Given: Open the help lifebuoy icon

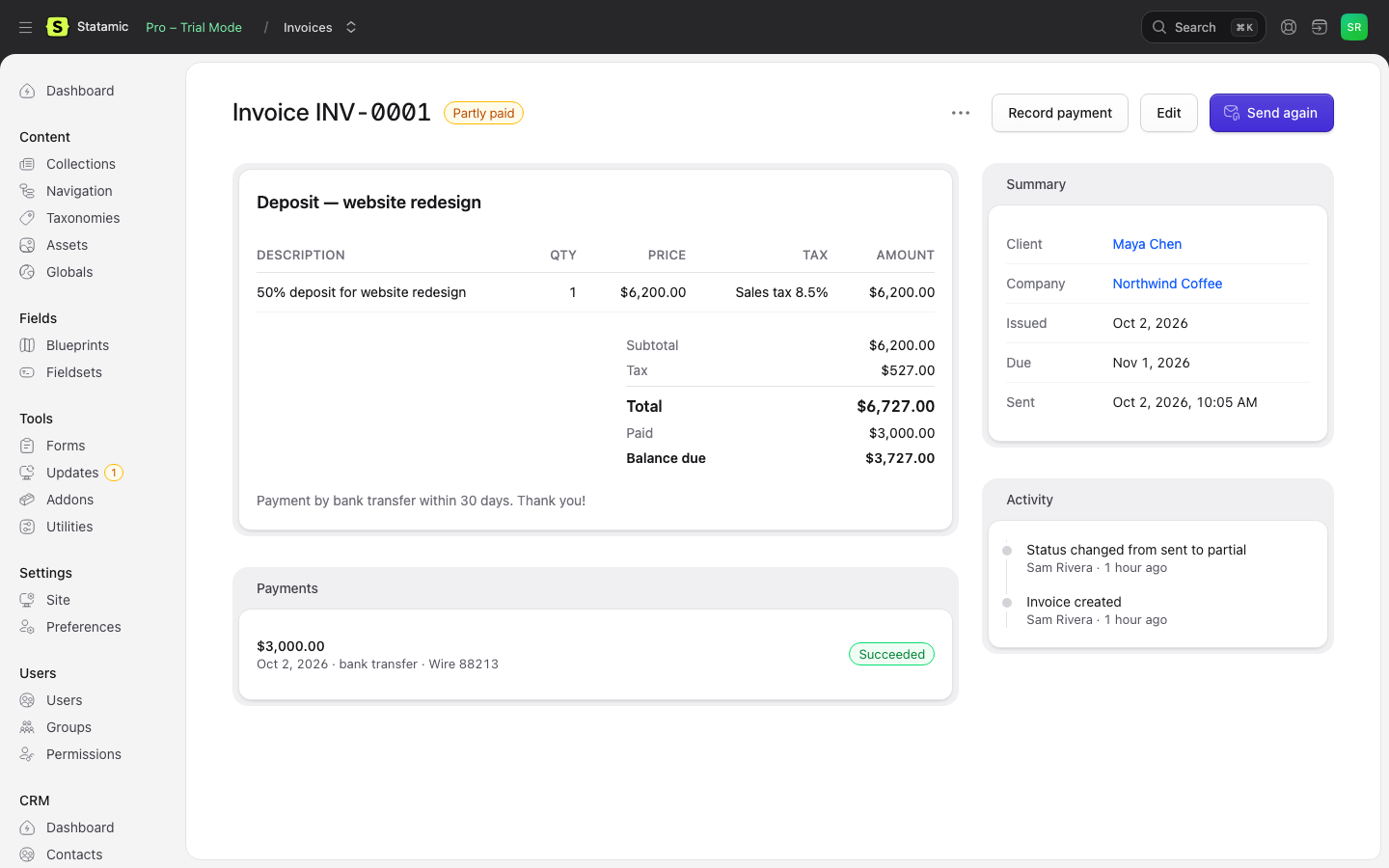Looking at the screenshot, I should click(x=1289, y=27).
